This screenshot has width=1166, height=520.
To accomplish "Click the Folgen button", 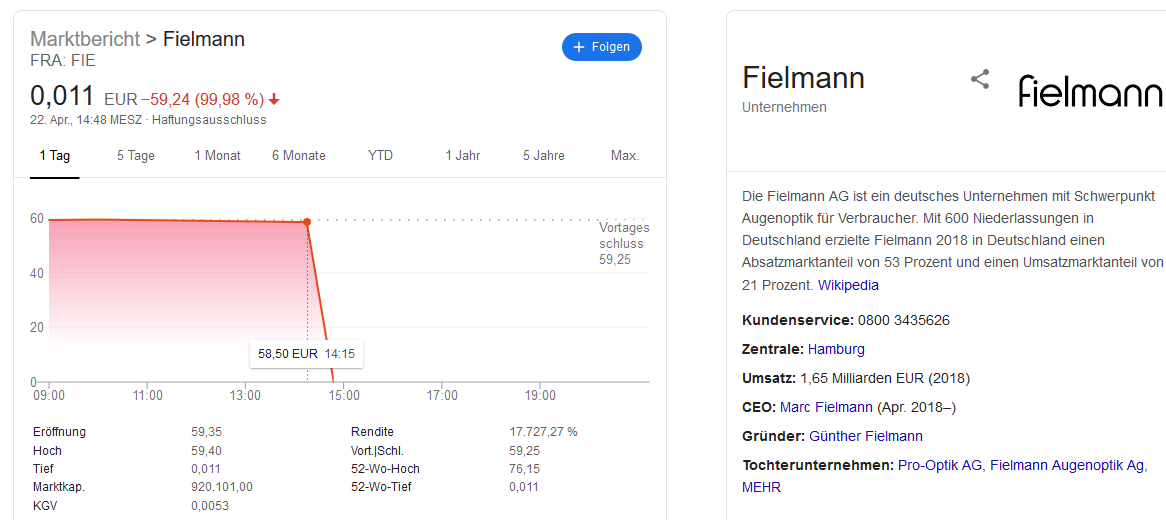I will [x=602, y=47].
